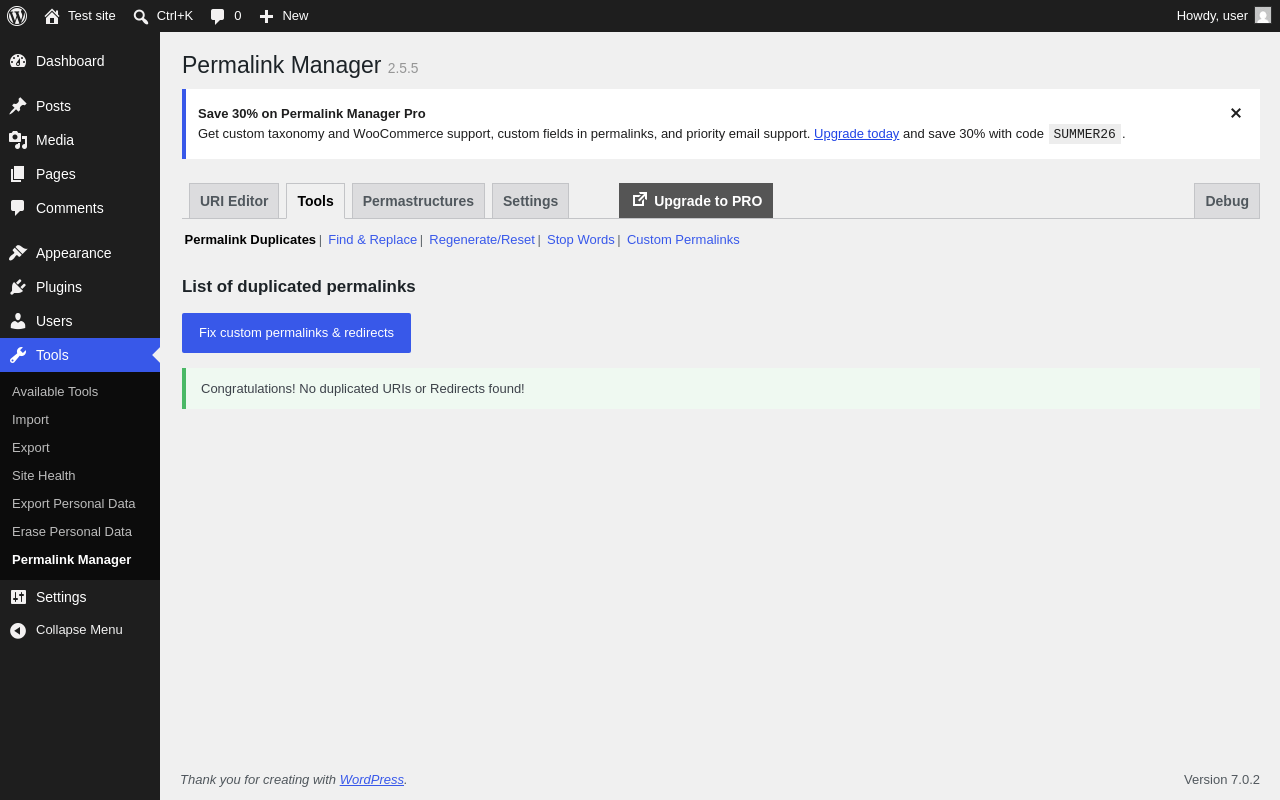Screen dimensions: 1280x800
Task: Open Stop Words subsection
Action: tap(581, 240)
